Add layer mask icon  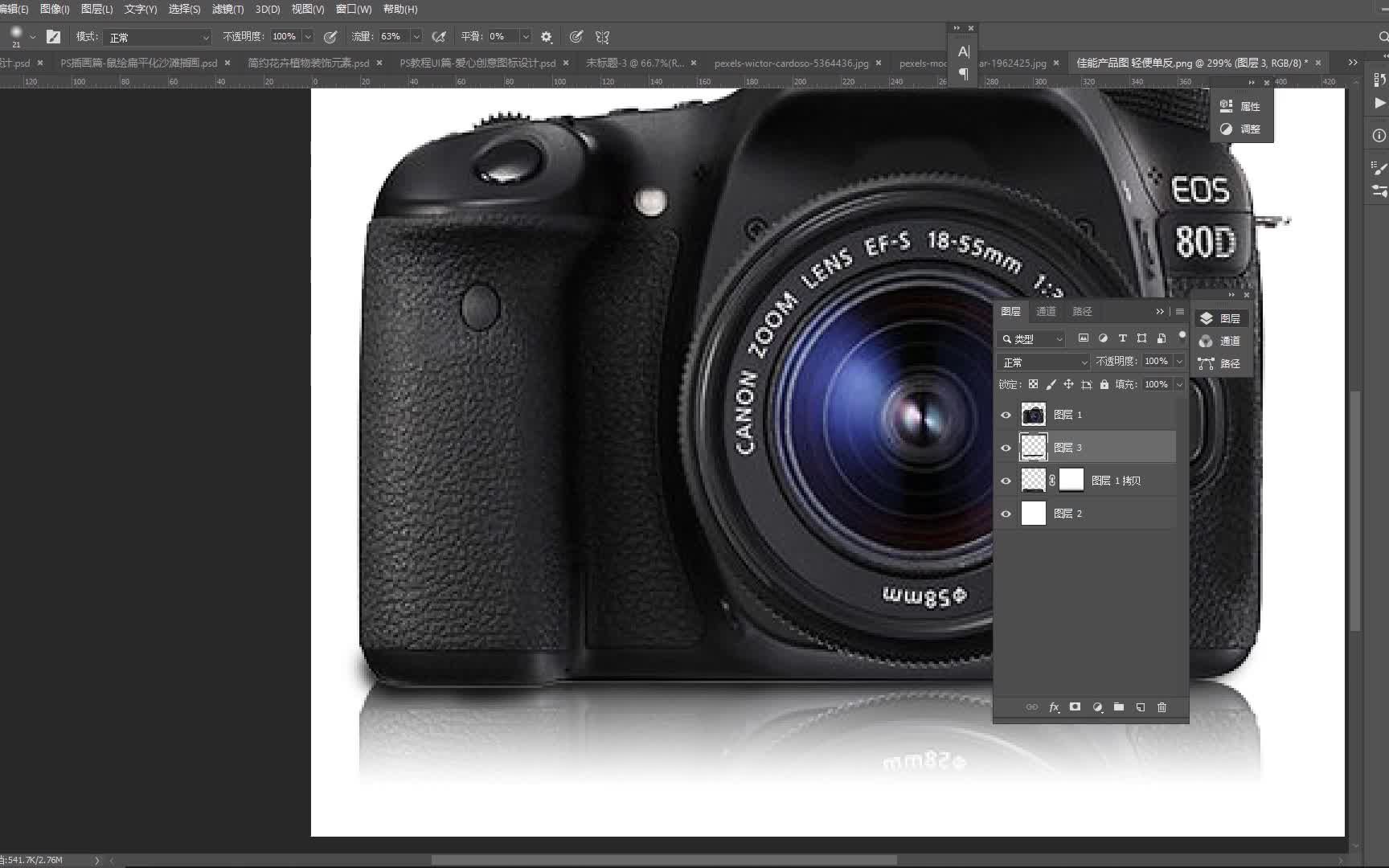pyautogui.click(x=1075, y=707)
